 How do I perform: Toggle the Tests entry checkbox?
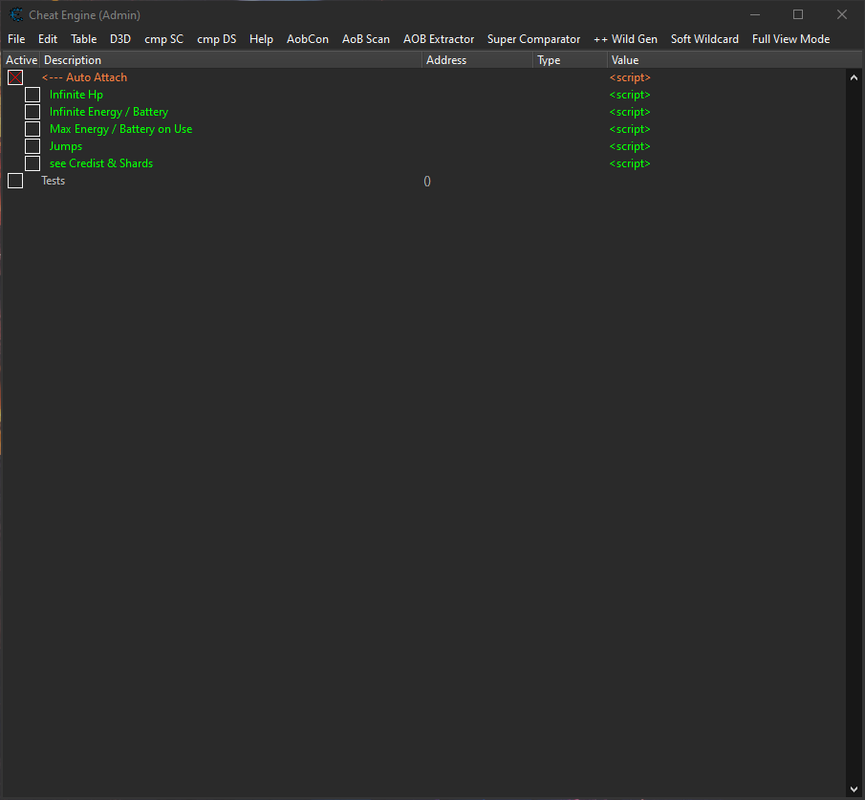click(15, 180)
